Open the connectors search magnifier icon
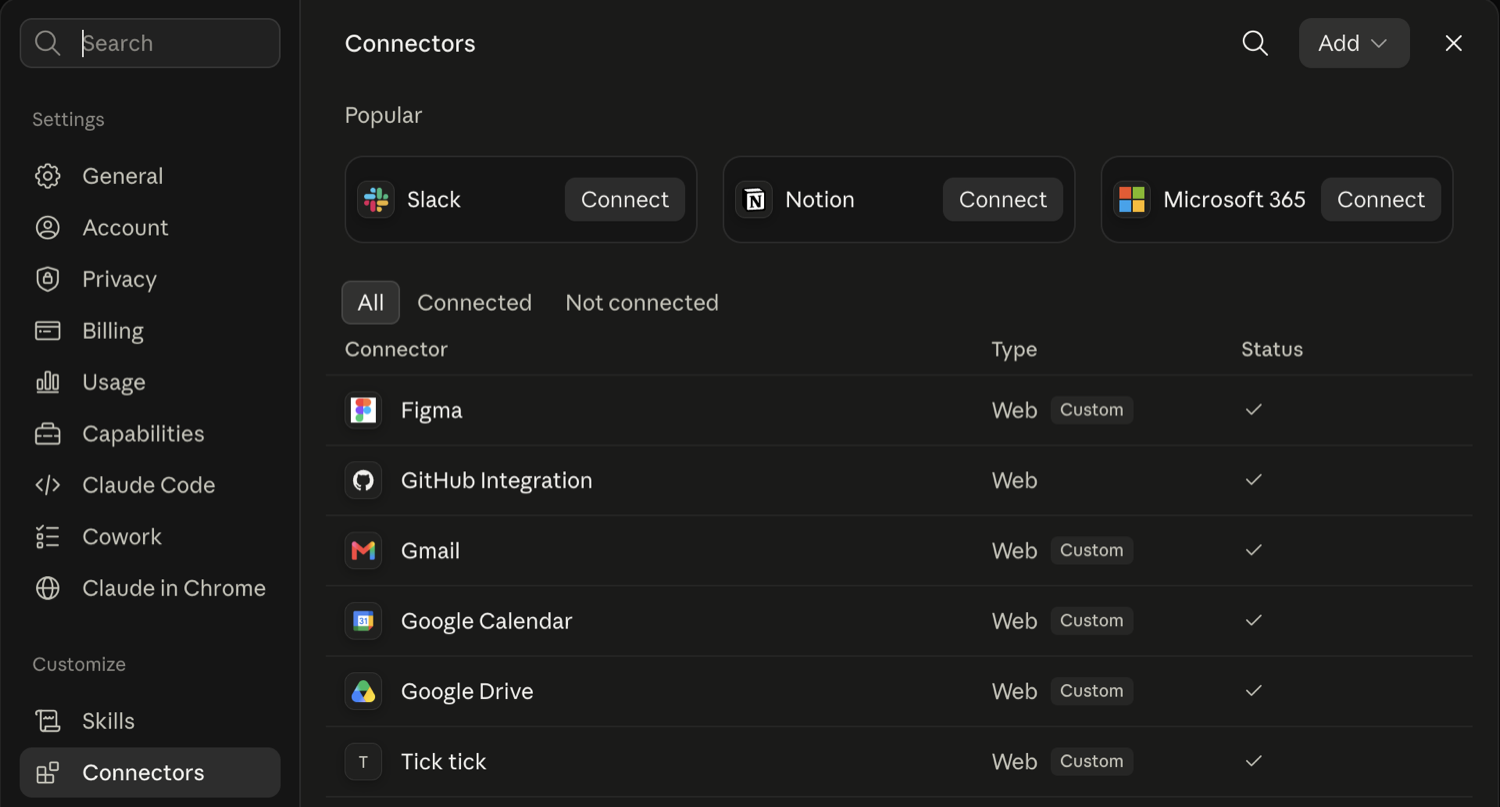The width and height of the screenshot is (1500, 807). [x=1255, y=43]
